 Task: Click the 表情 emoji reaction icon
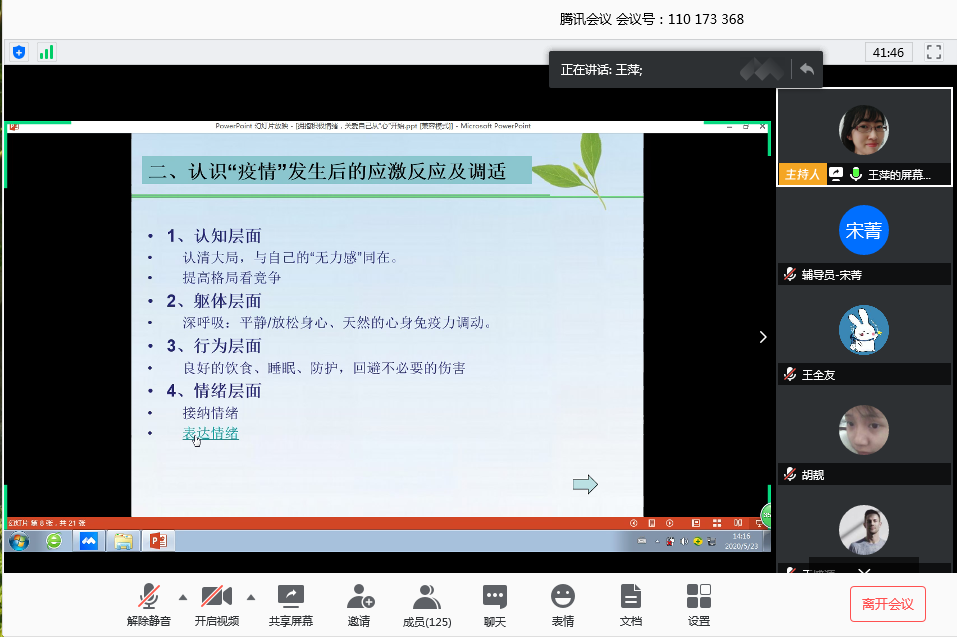(x=563, y=598)
